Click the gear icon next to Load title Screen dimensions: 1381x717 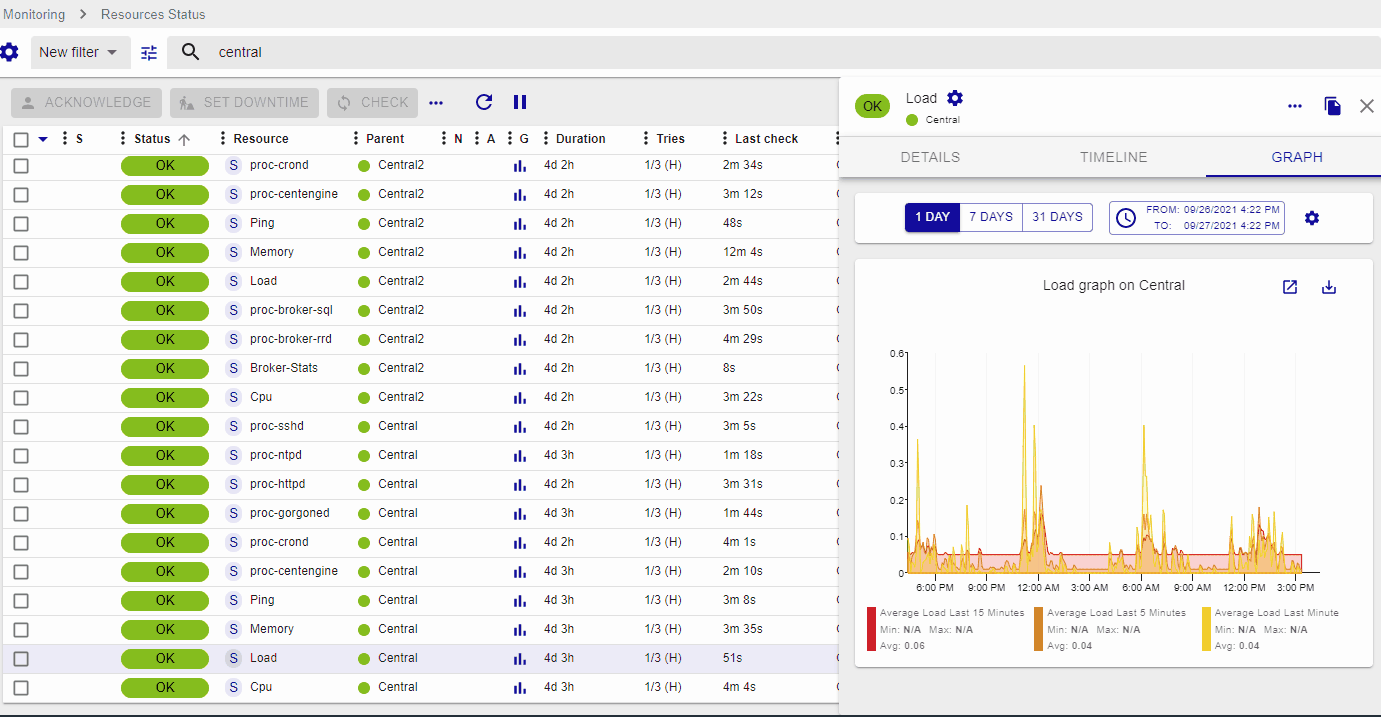coord(955,98)
